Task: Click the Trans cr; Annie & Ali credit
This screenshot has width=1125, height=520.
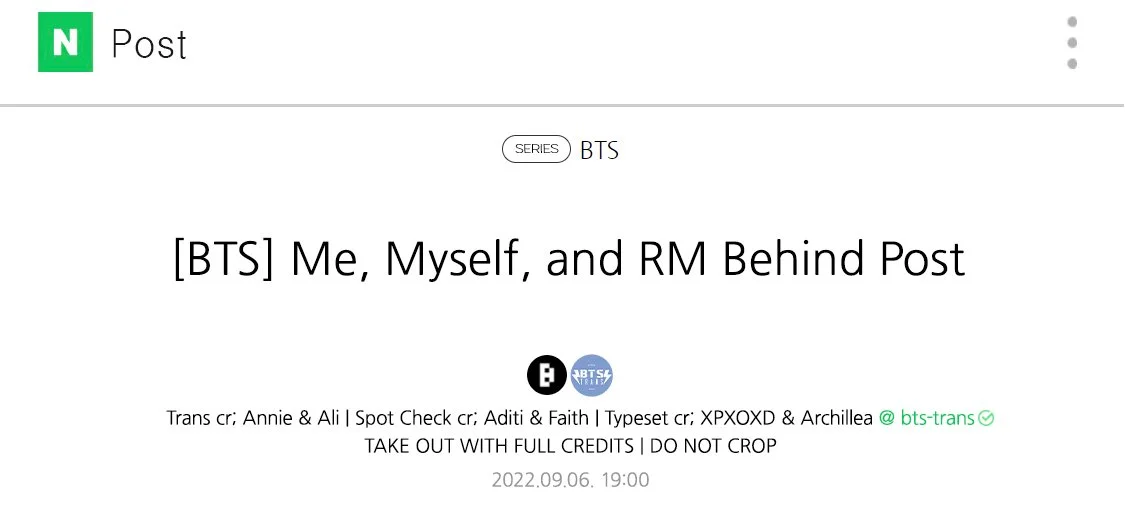Action: click(253, 417)
